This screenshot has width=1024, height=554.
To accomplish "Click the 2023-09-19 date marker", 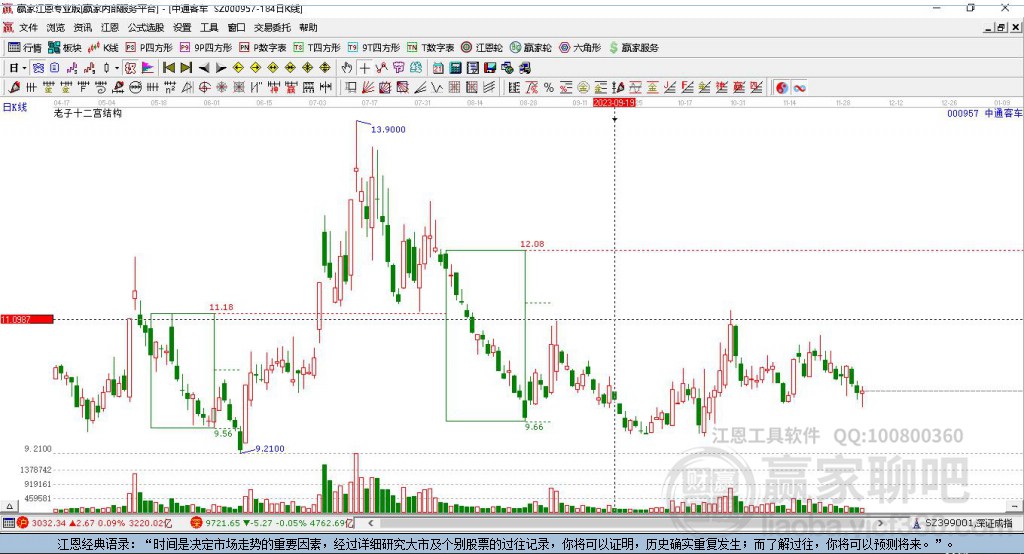I will tap(615, 103).
